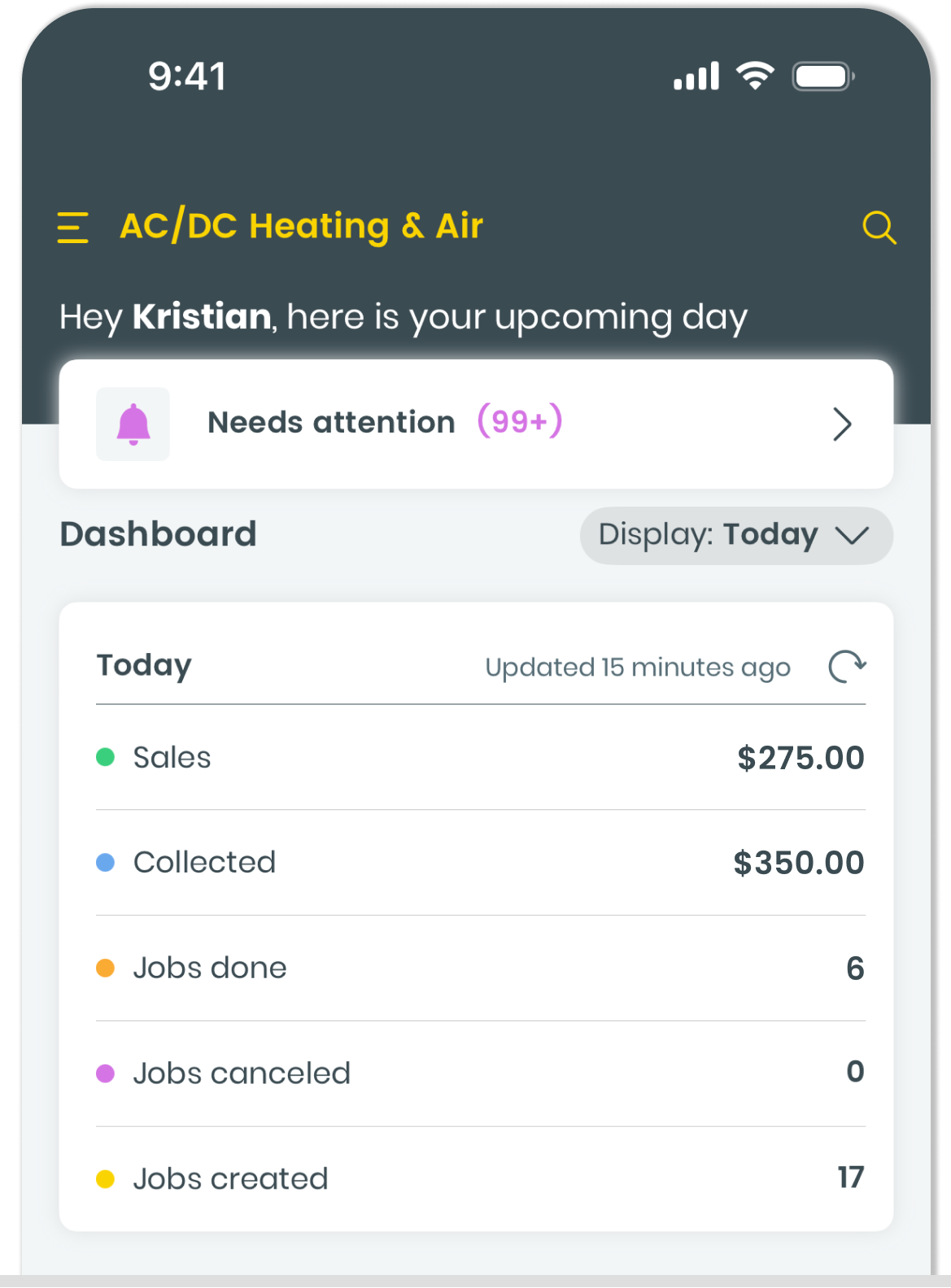Tap the purple bell notification icon

133,424
